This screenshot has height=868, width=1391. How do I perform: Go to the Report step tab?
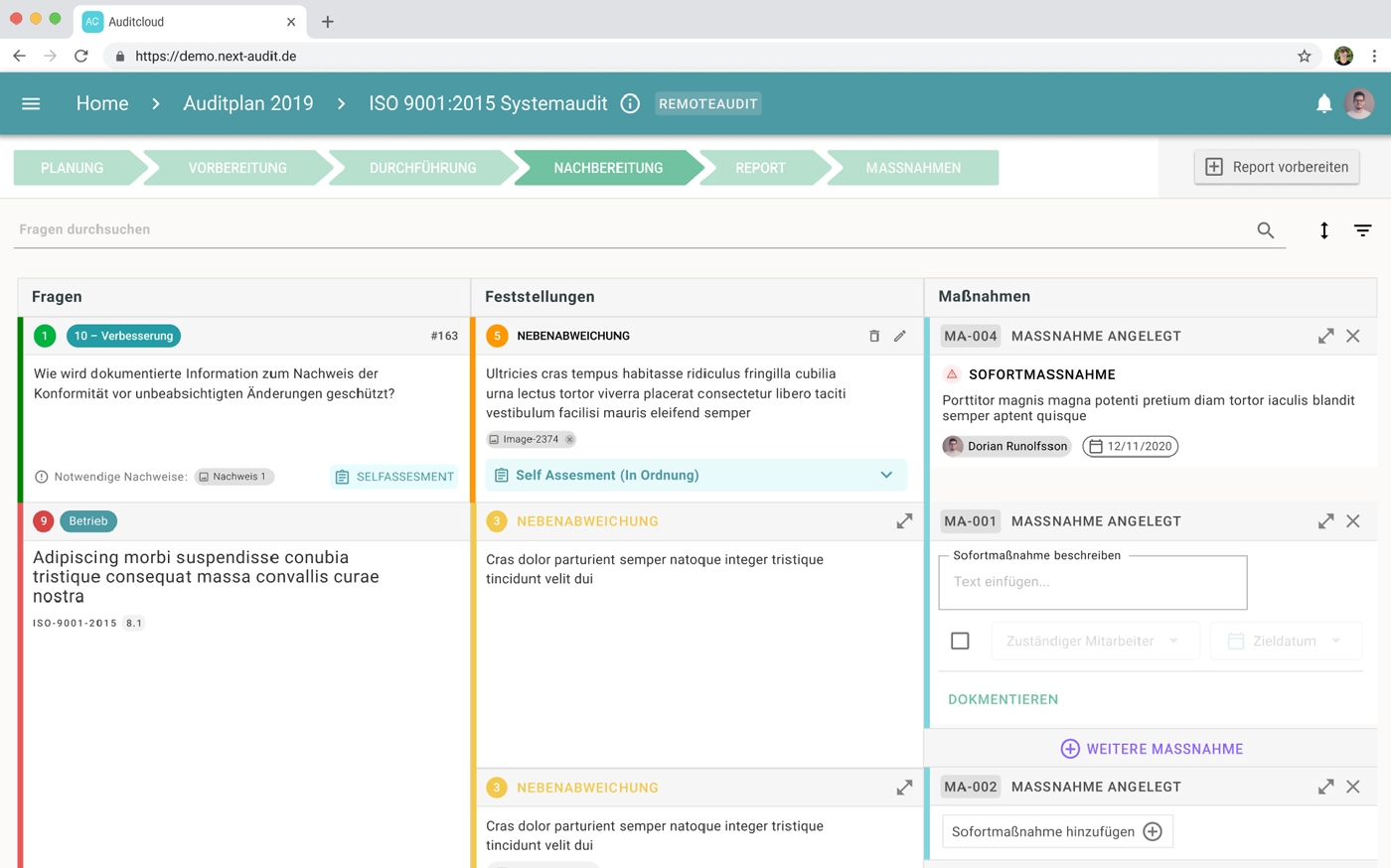(760, 168)
